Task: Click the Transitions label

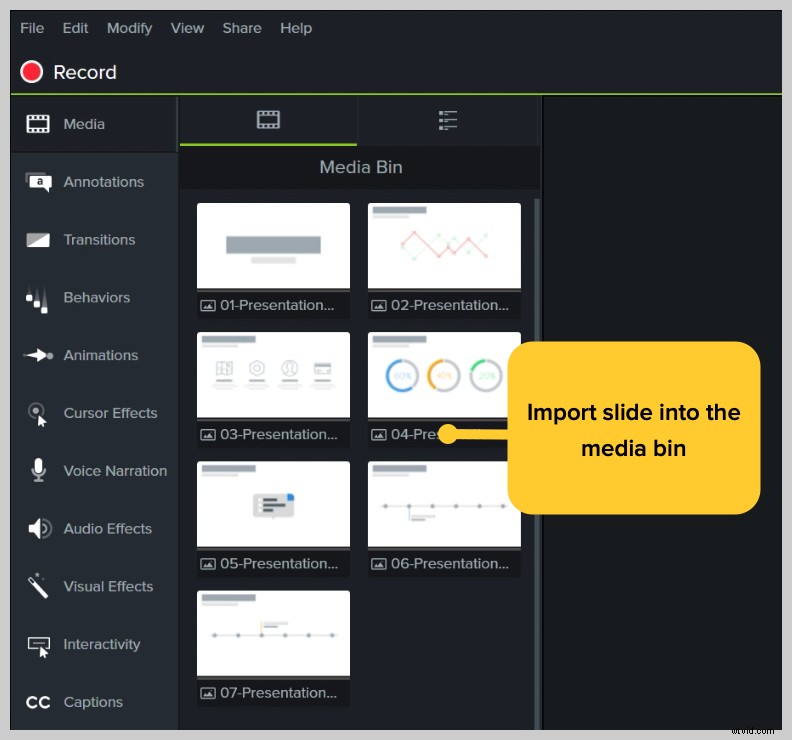Action: (x=100, y=239)
